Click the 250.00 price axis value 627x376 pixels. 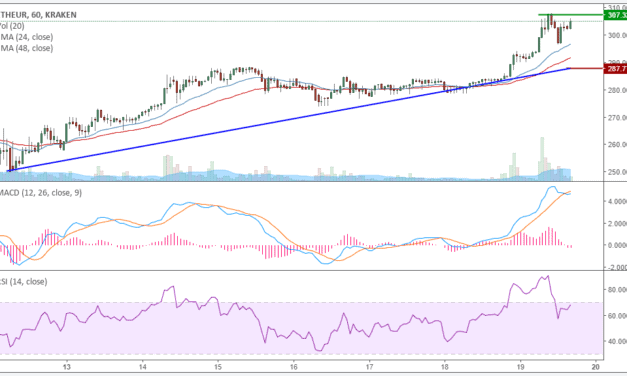click(617, 172)
